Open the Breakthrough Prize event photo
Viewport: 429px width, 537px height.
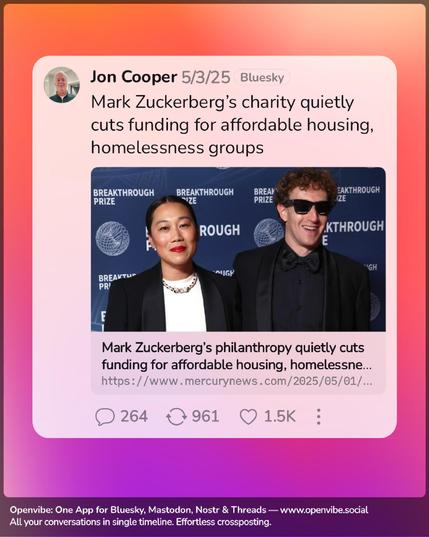[x=238, y=249]
